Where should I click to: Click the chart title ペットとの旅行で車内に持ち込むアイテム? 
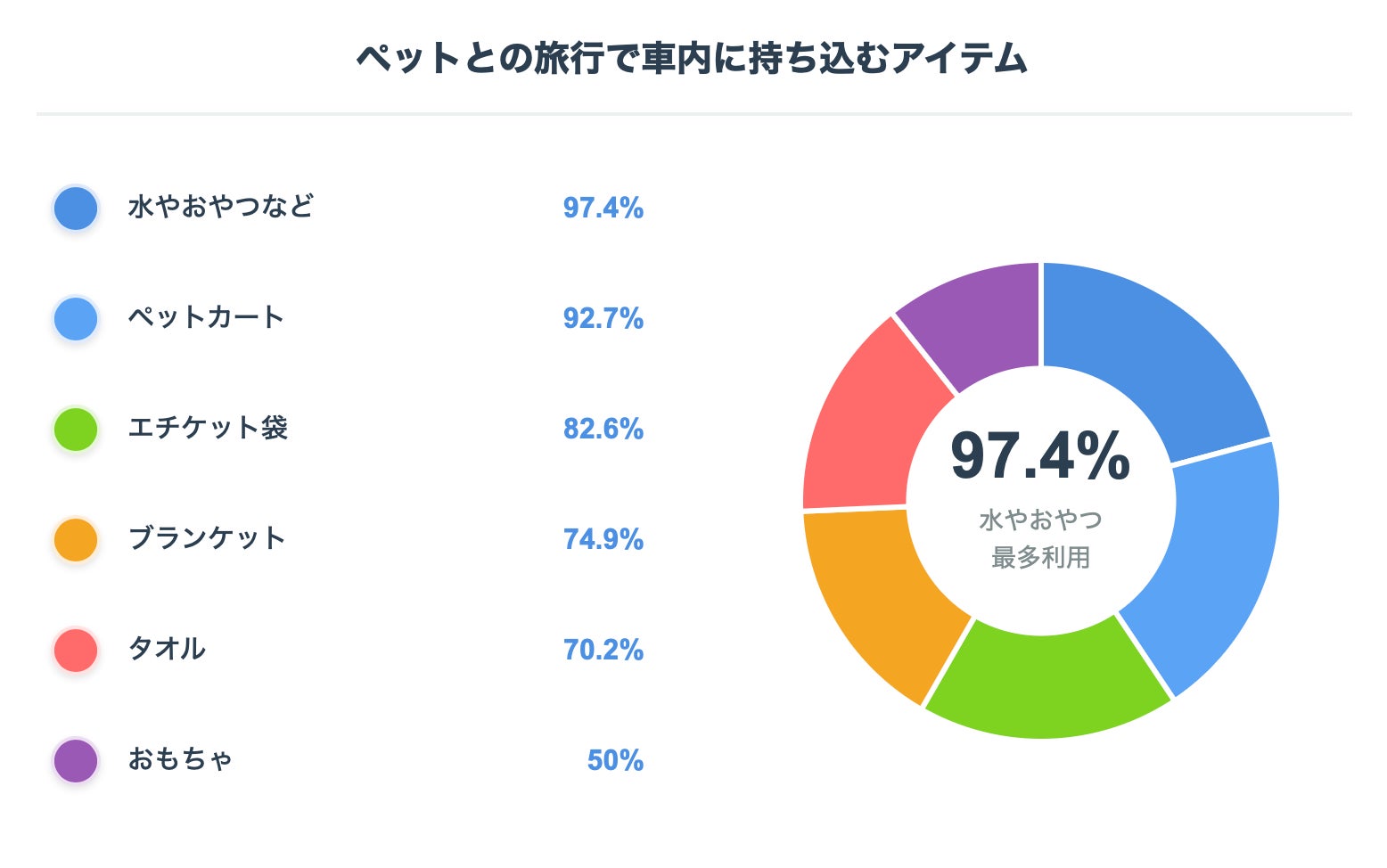coord(693,59)
